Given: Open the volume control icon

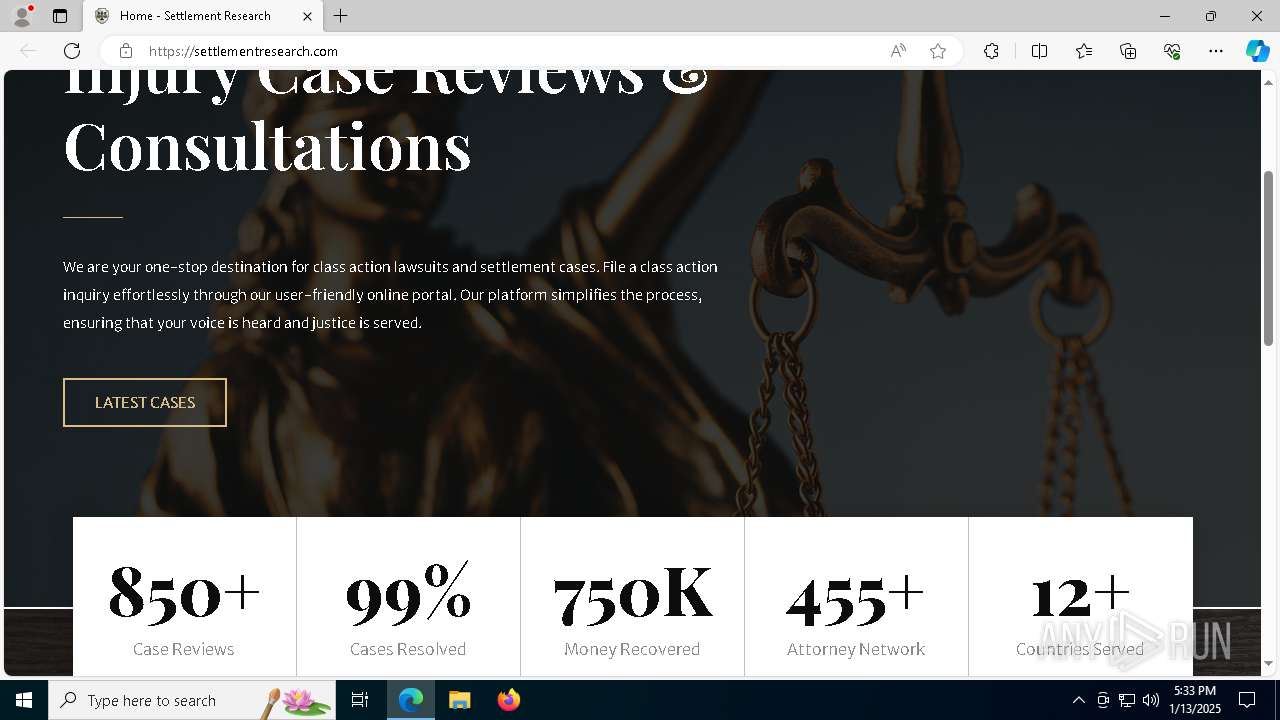Looking at the screenshot, I should pyautogui.click(x=1151, y=700).
